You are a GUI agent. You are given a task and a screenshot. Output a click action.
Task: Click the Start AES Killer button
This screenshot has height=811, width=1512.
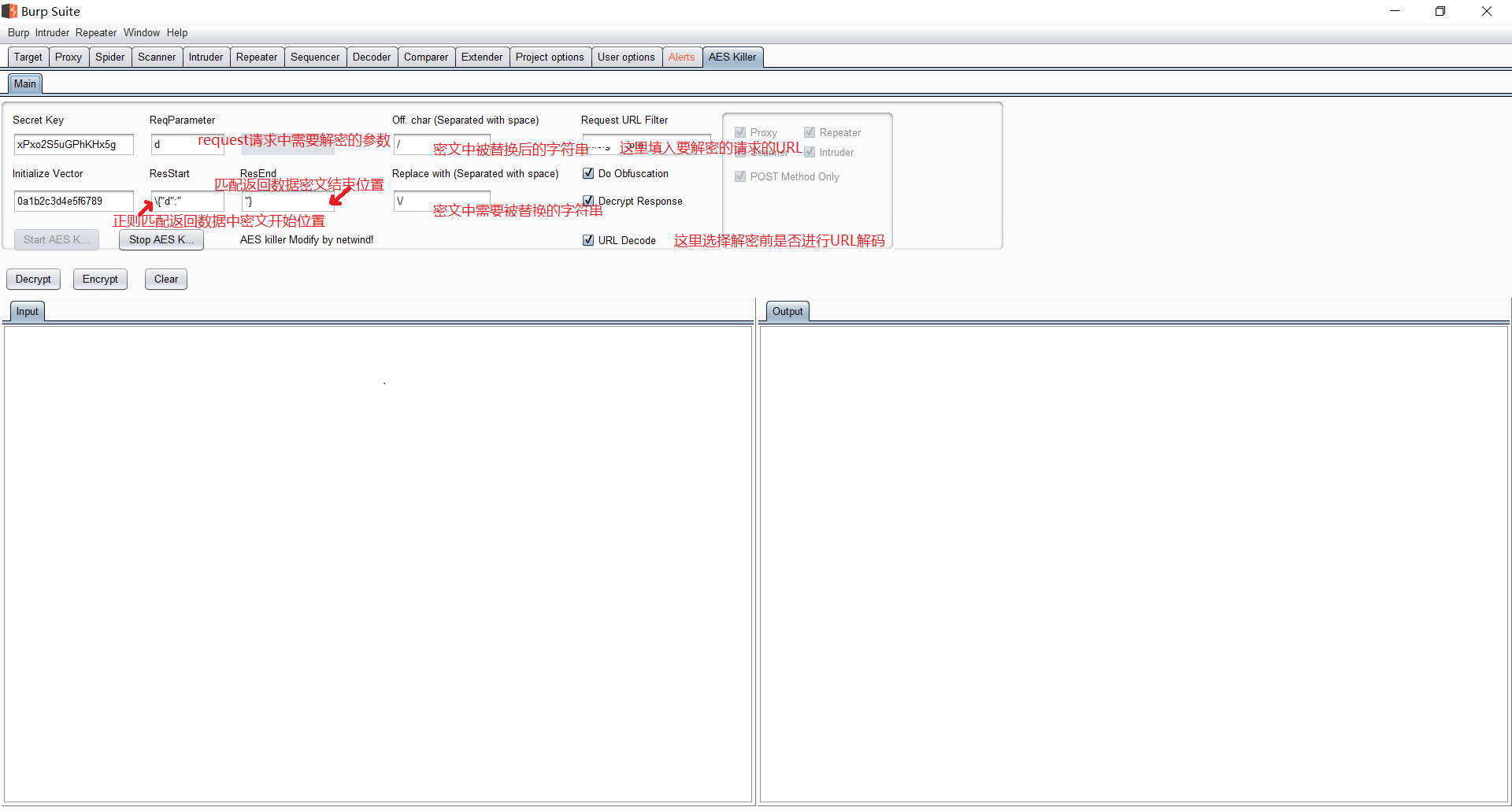[x=57, y=240]
